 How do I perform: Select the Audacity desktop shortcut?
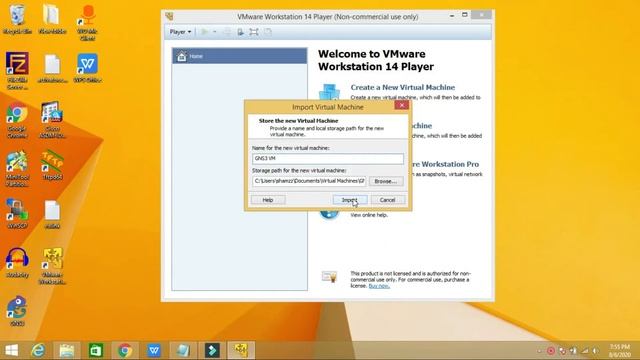(17, 262)
